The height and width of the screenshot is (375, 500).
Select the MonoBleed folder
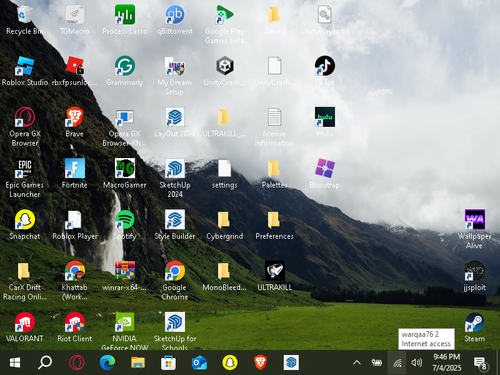pyautogui.click(x=224, y=271)
